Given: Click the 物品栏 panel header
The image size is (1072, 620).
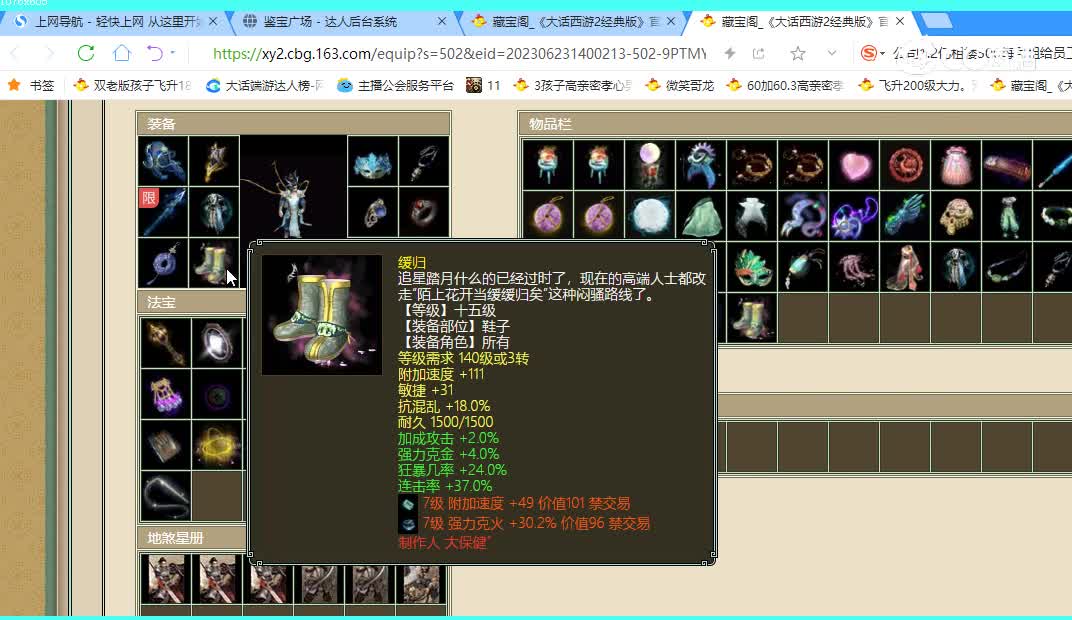Looking at the screenshot, I should click(x=795, y=124).
